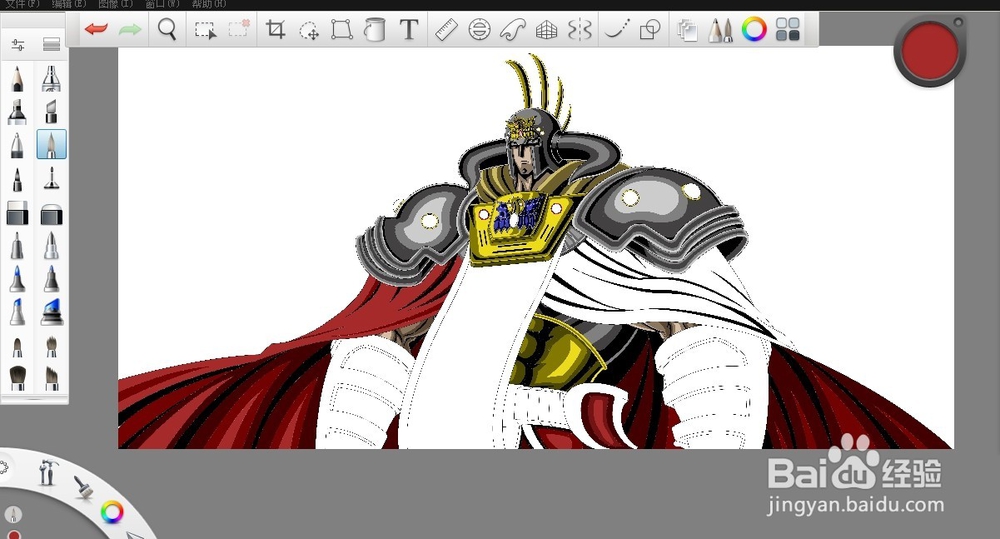The image size is (1000, 539).
Task: Select the Soft Eraser
Action: [x=51, y=214]
